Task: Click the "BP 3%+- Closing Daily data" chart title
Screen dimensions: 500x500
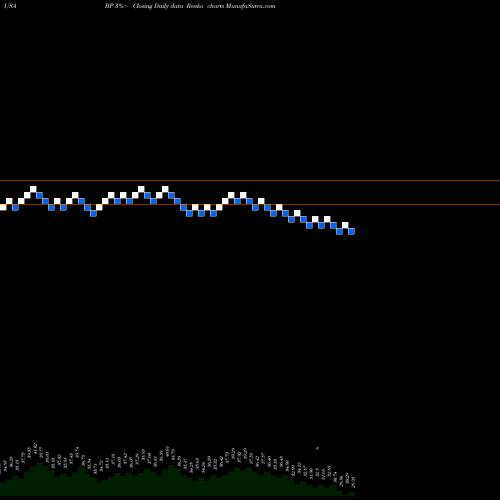Action: click(144, 6)
